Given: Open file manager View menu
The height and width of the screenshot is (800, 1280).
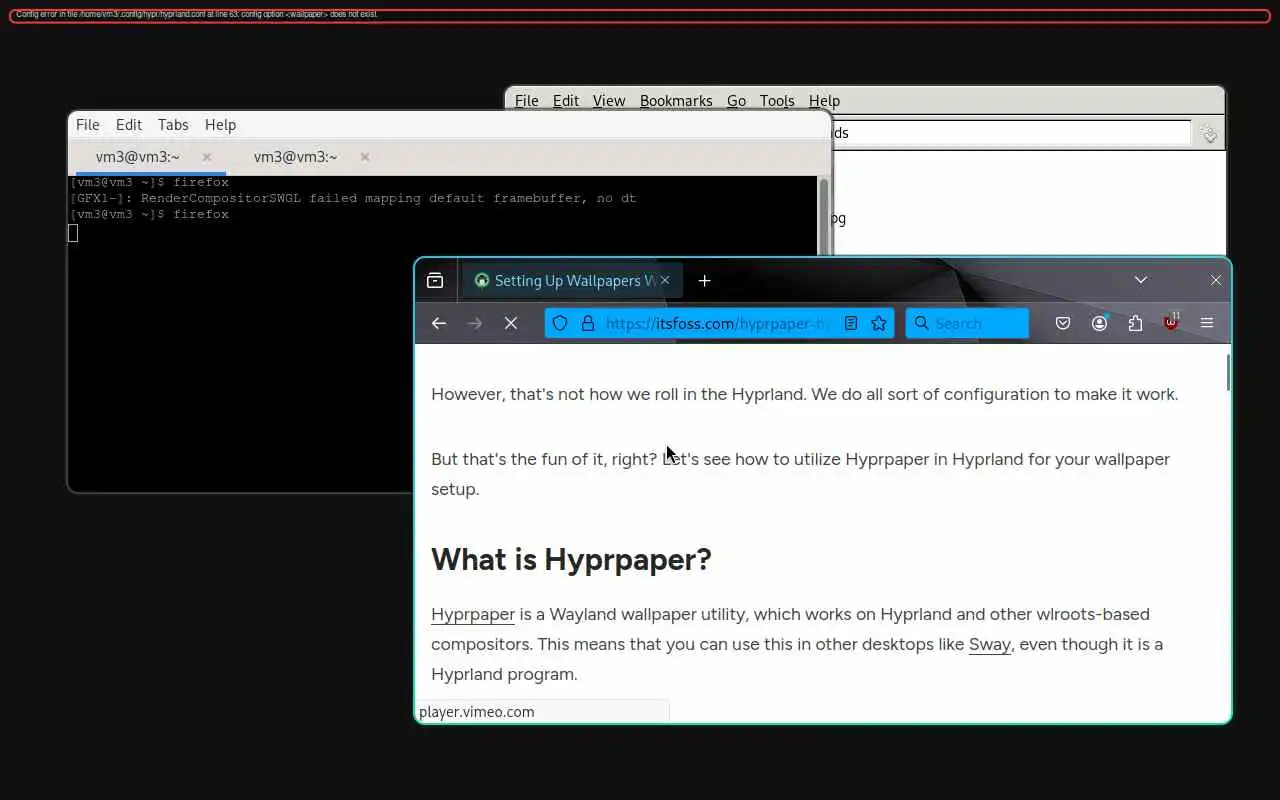Looking at the screenshot, I should 609,101.
